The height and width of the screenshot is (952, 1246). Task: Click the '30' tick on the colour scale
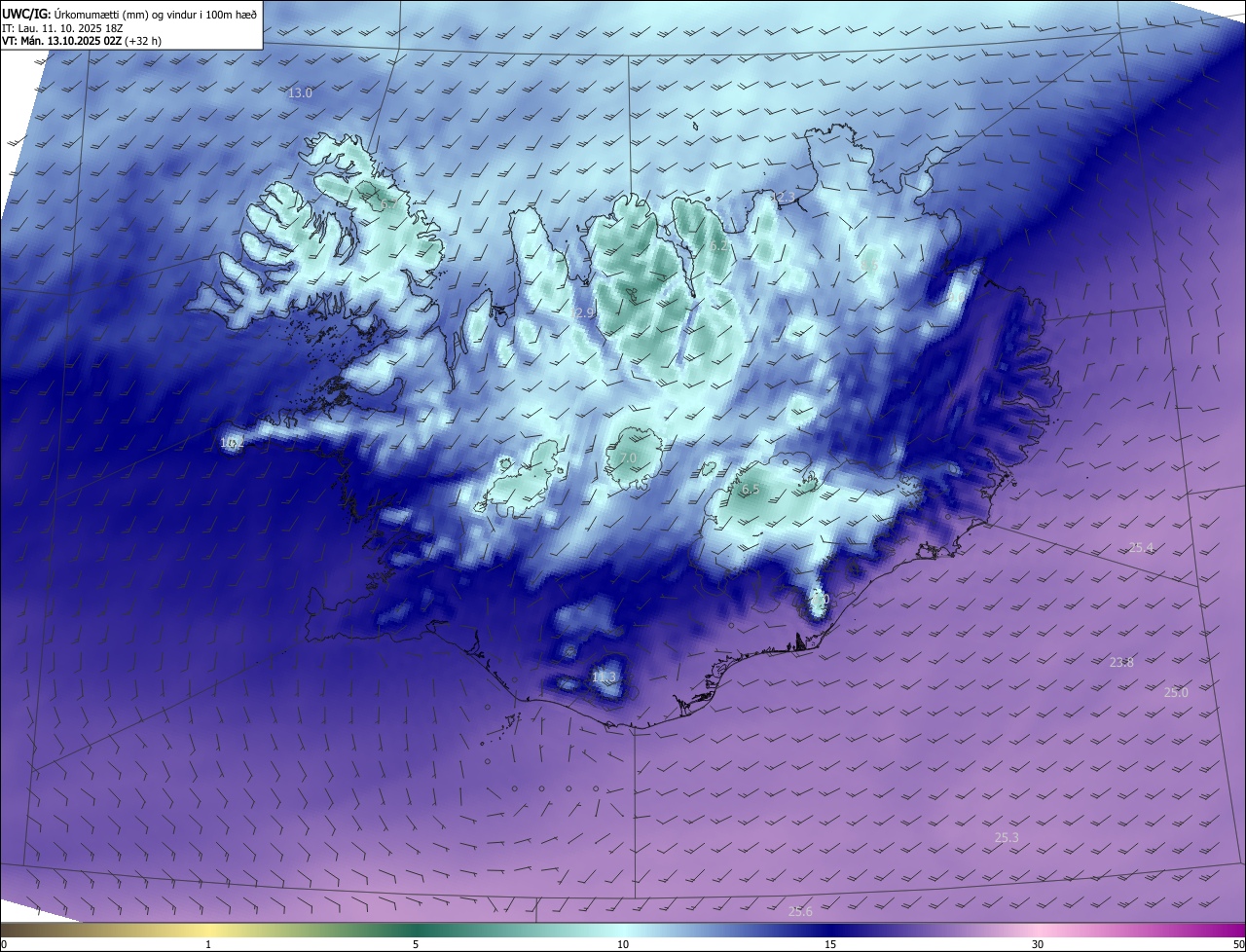(x=1038, y=944)
